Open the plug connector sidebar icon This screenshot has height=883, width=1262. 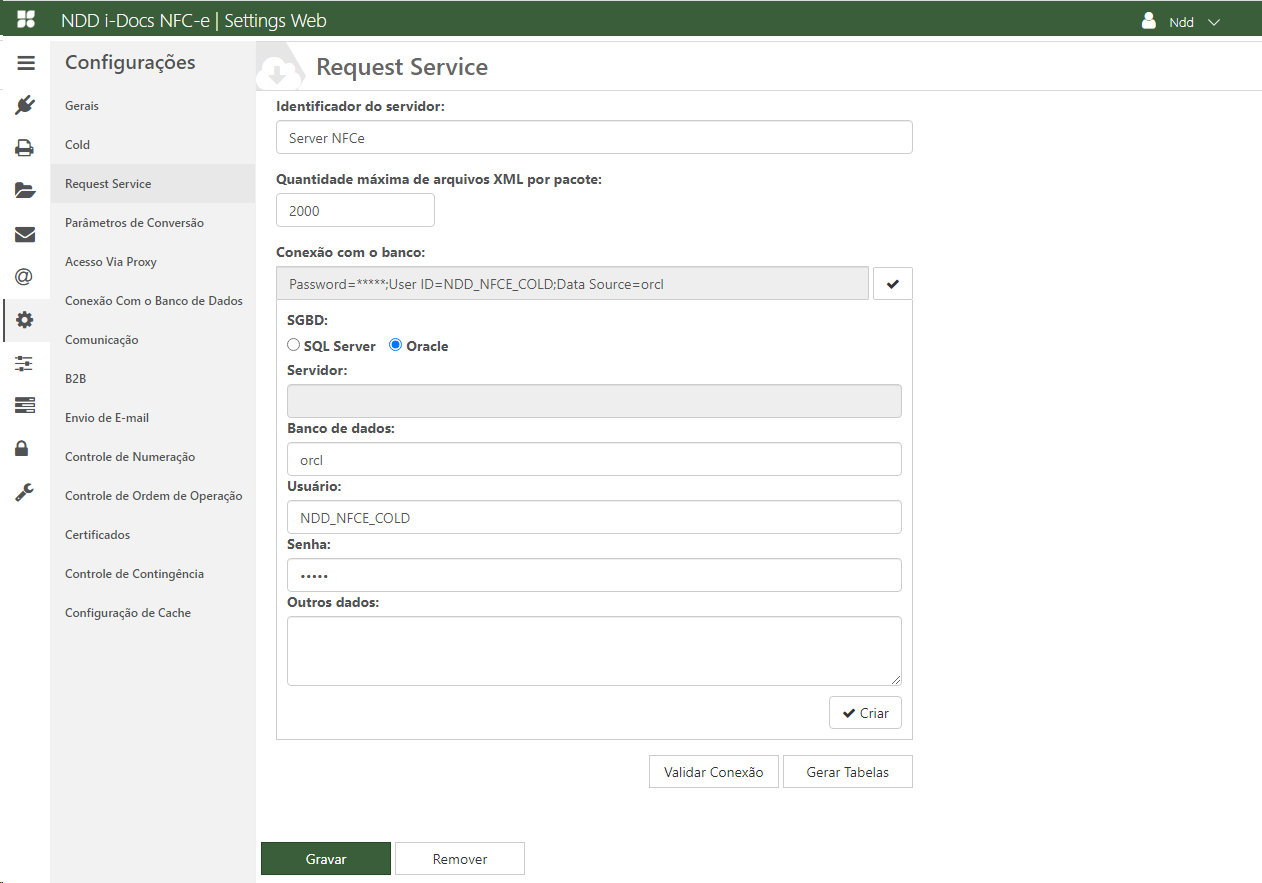click(x=26, y=105)
